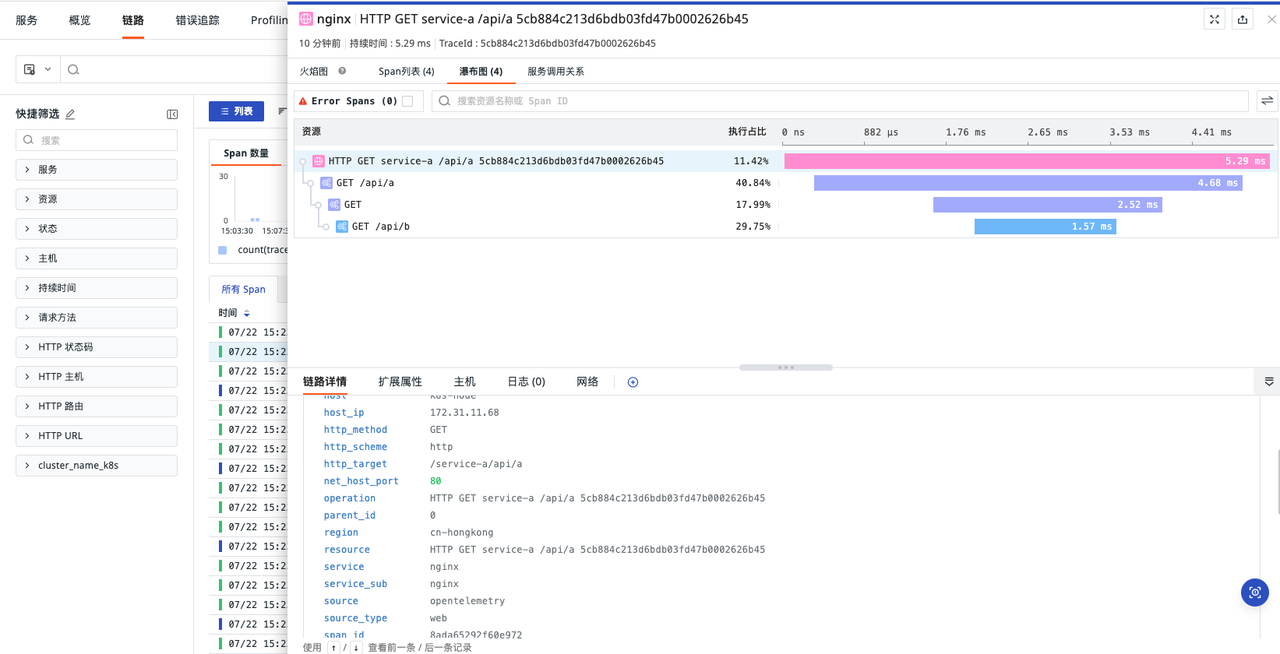Screen dimensions: 1280x654
Task: Click the plus icon to add a tab
Action: click(633, 382)
